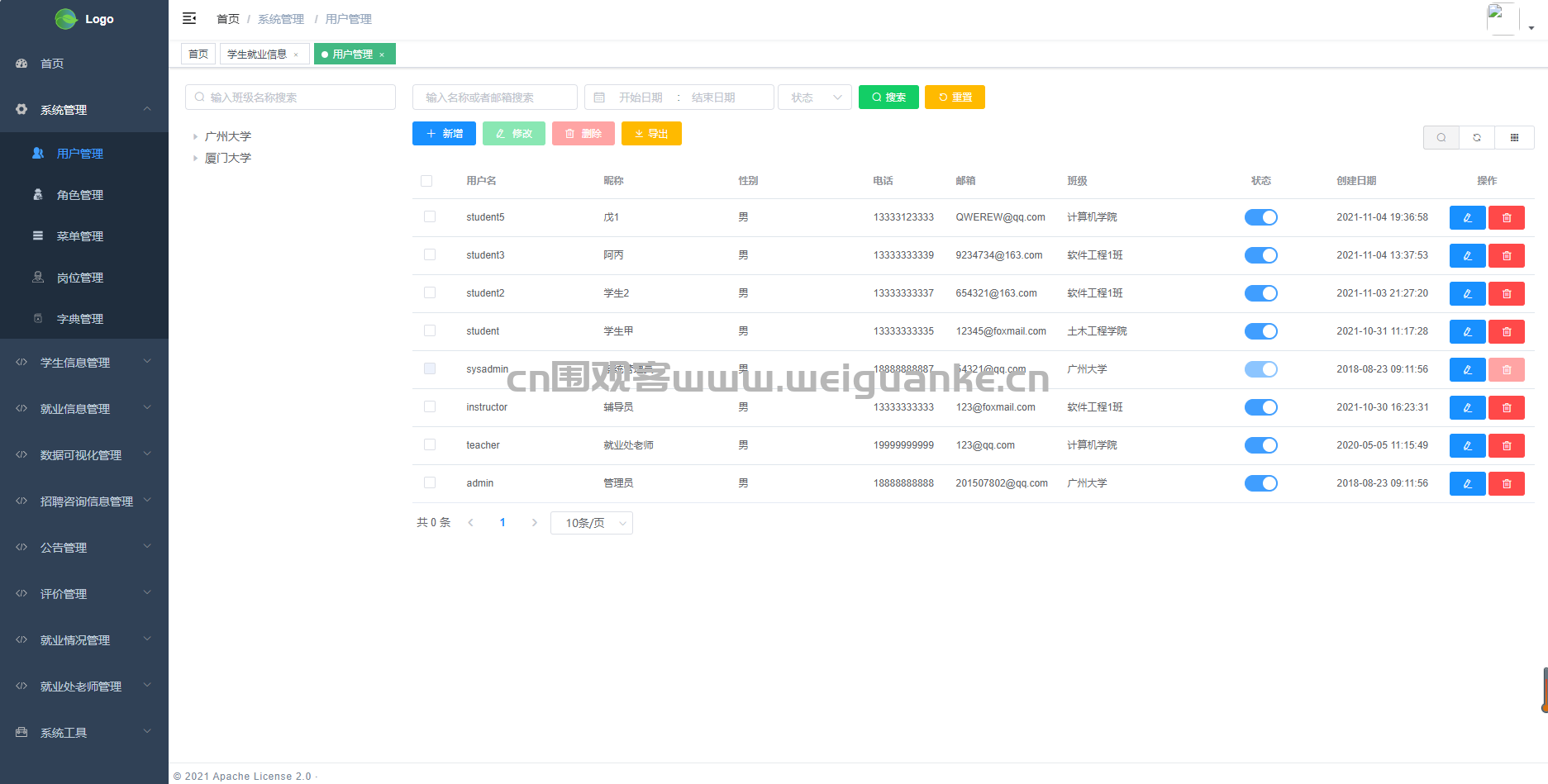Screen dimensions: 1548x784
Task: Delete the student3 row via trash icon
Action: pos(1506,256)
